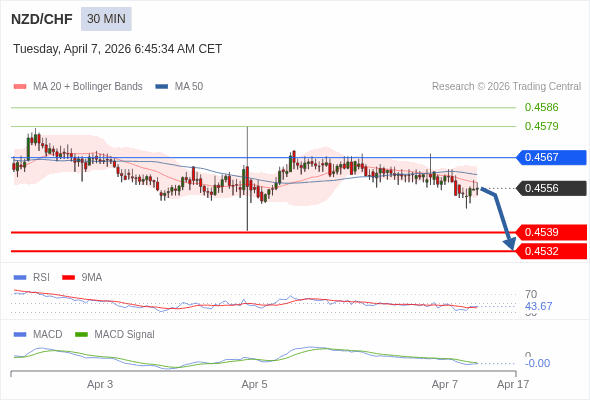Click the Apr 17 date axis label

click(x=513, y=385)
